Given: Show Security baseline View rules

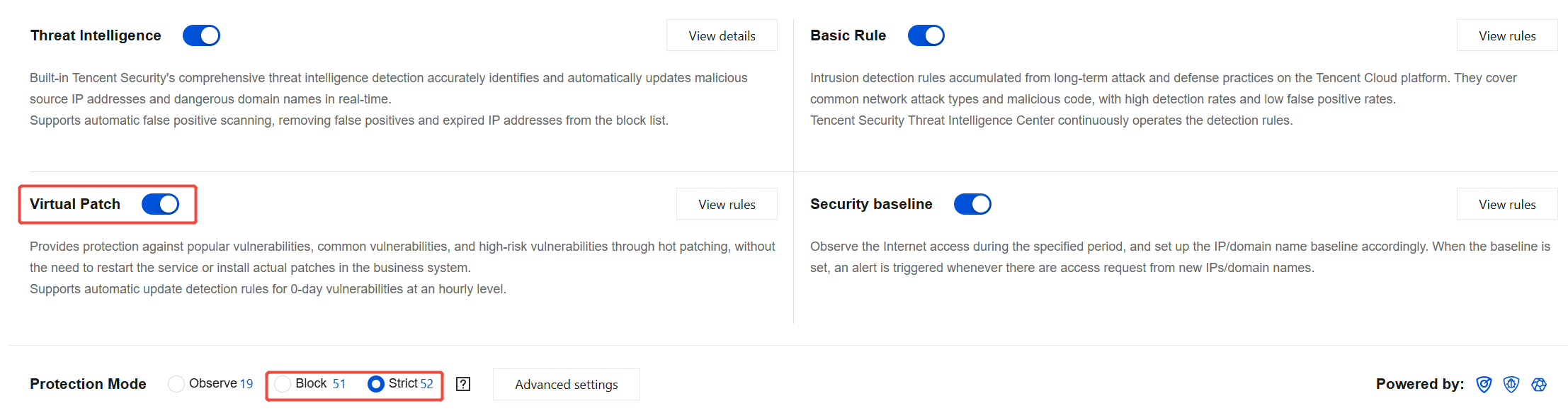Looking at the screenshot, I should pos(1507,204).
